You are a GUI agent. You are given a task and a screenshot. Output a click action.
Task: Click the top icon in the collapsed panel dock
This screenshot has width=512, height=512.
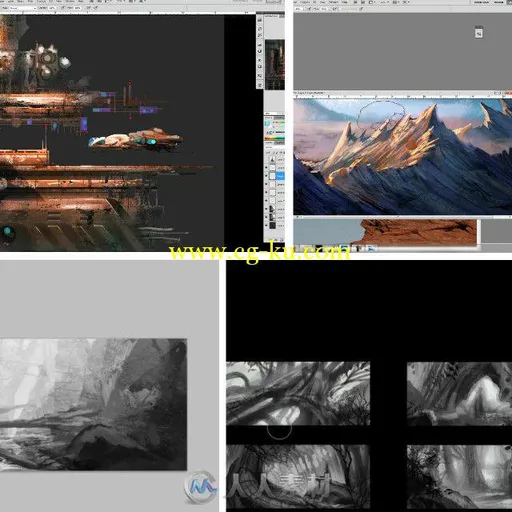(260, 21)
